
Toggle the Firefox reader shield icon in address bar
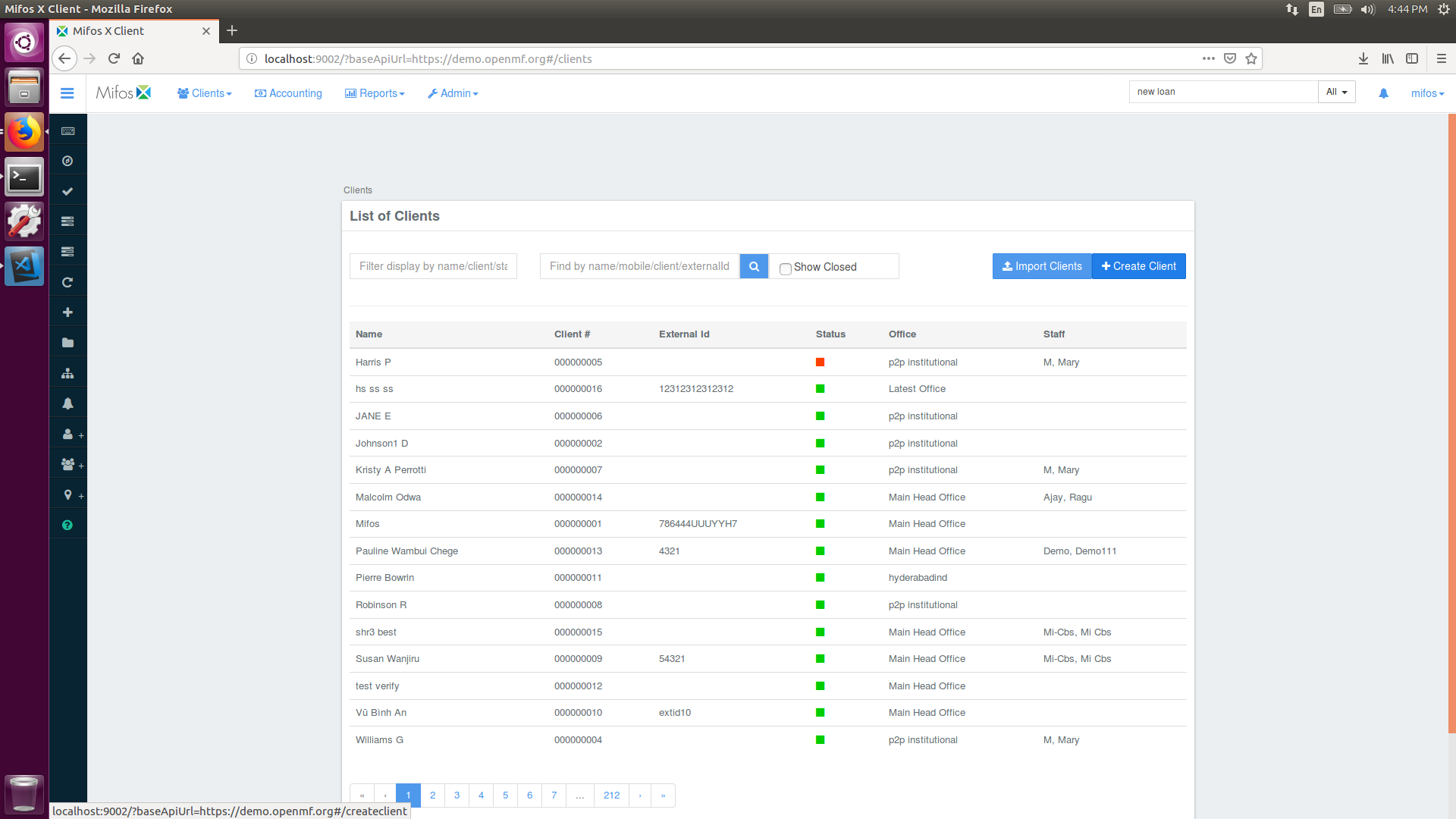click(1228, 58)
